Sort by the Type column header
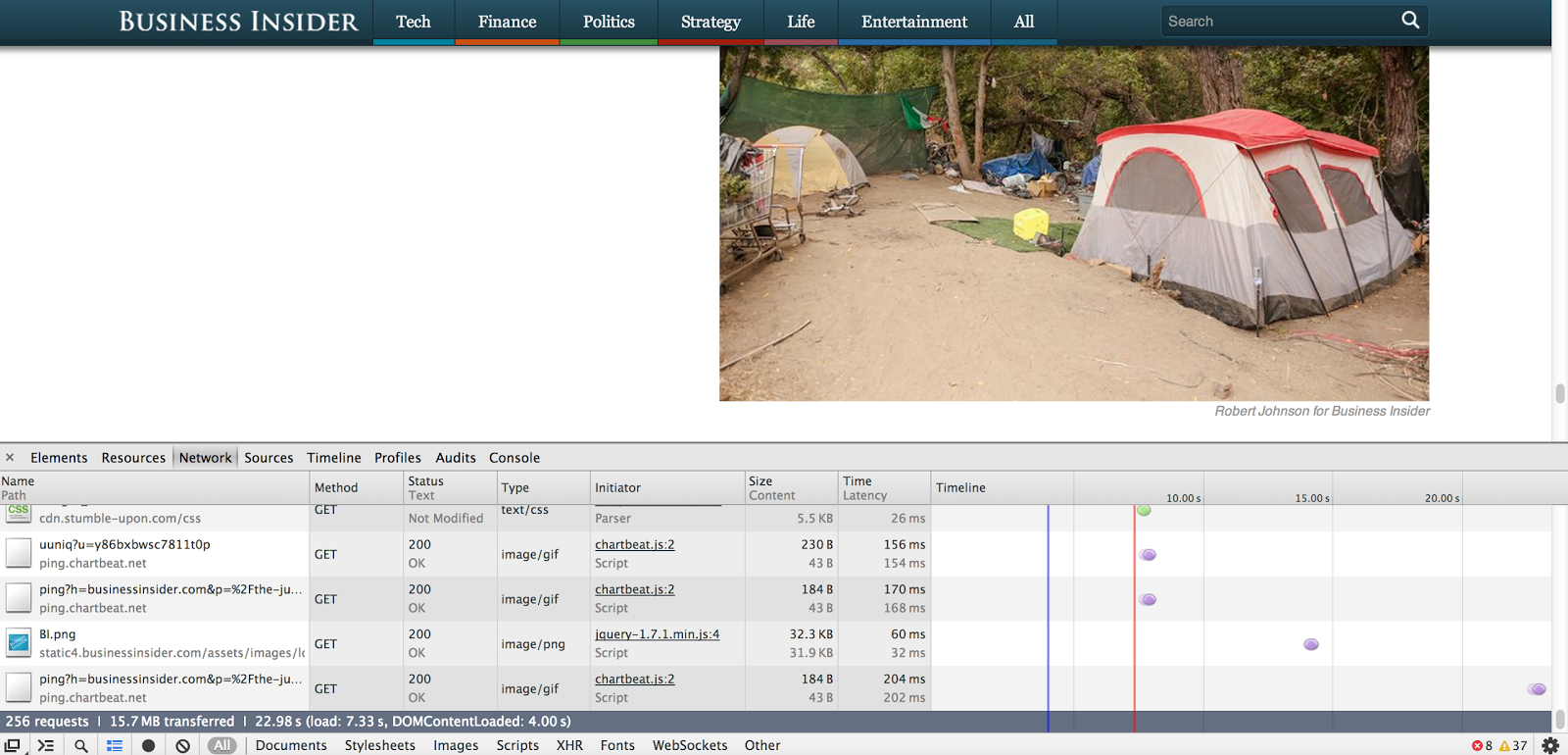Screen dimensions: 1568x755 tap(543, 487)
